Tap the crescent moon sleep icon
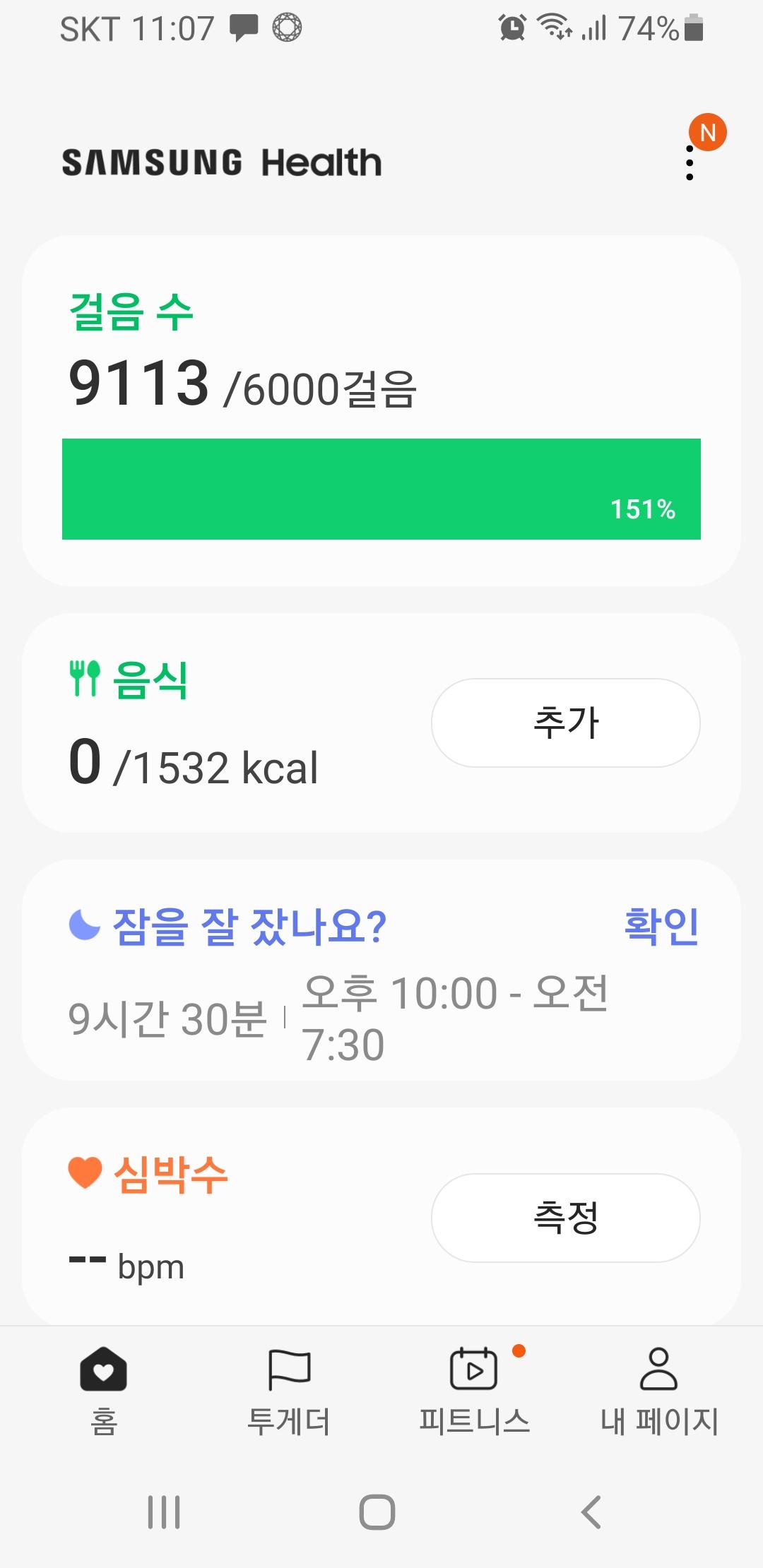 85,925
